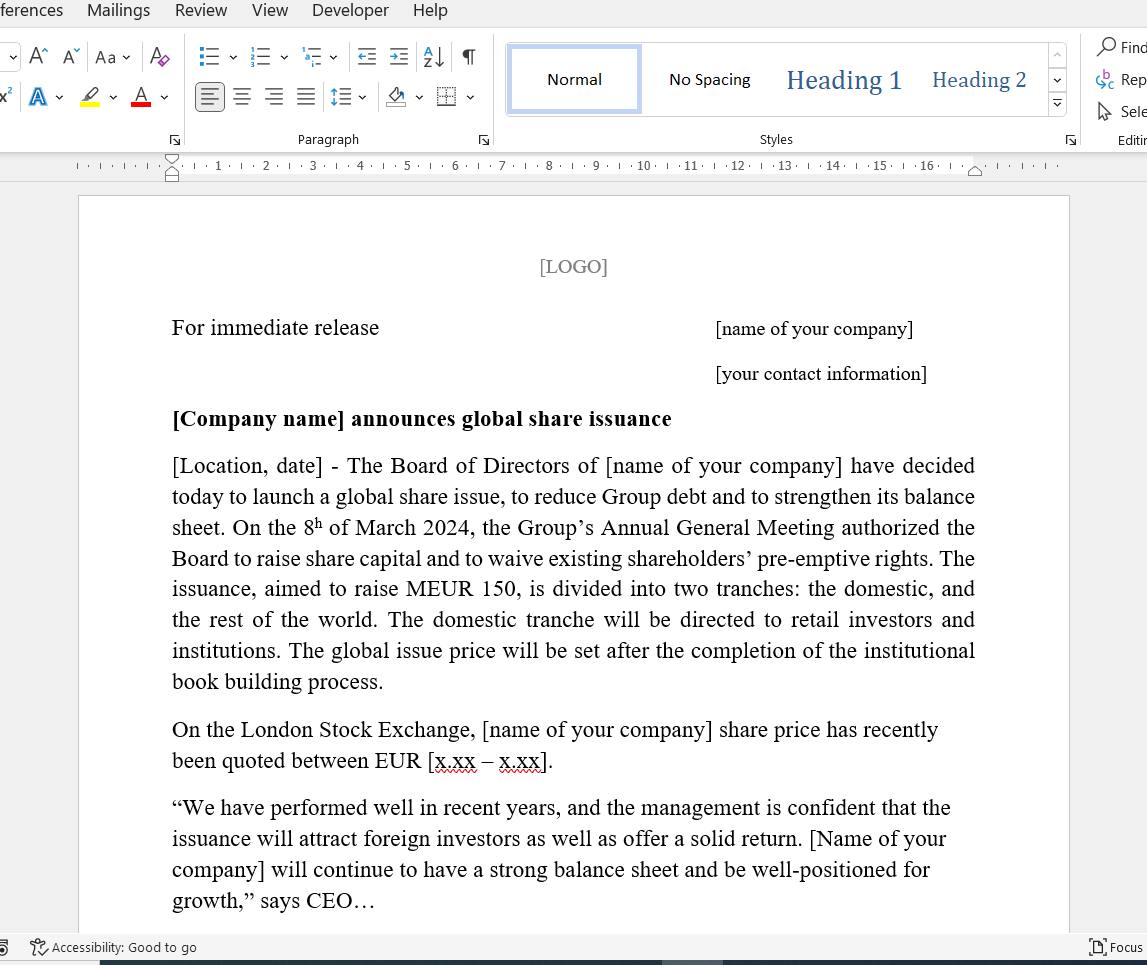Screen dimensions: 1147x965
Task: Apply the Change Case icon
Action: (106, 57)
